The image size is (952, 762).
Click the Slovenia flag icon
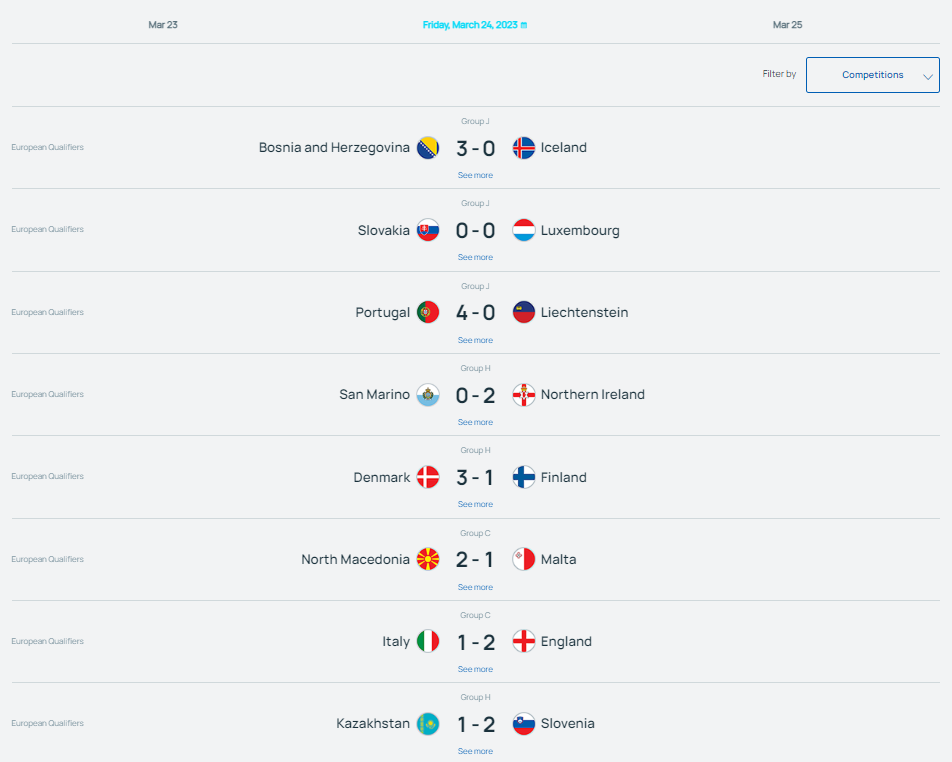point(523,724)
